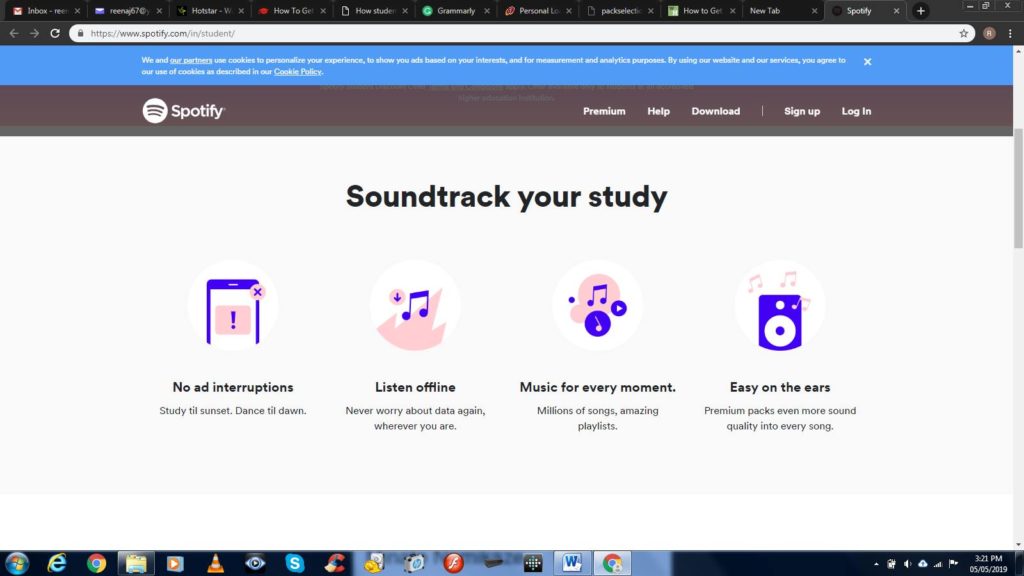This screenshot has height=576, width=1024.
Task: Click the padlock site info icon
Action: pos(80,33)
